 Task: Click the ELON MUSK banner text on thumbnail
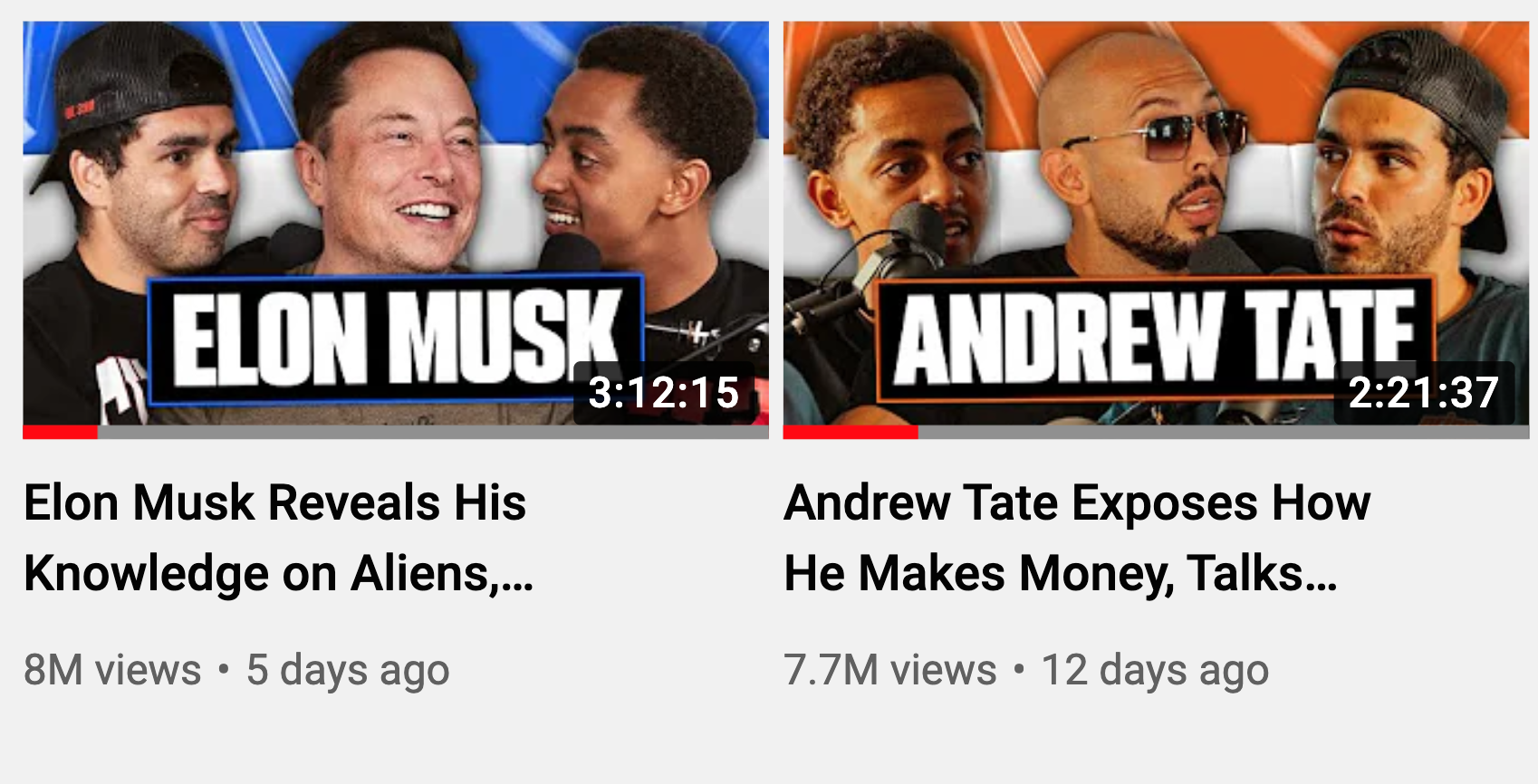click(396, 338)
